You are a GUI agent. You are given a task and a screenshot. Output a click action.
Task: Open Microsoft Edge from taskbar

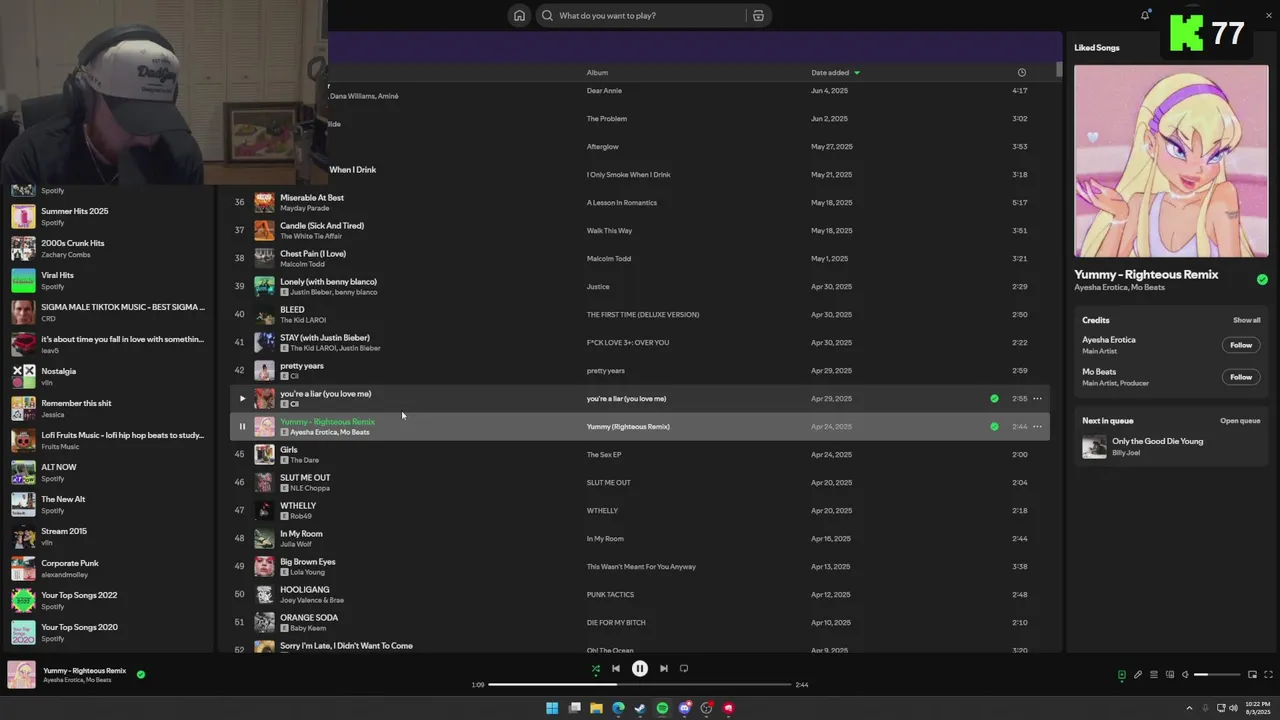[618, 708]
